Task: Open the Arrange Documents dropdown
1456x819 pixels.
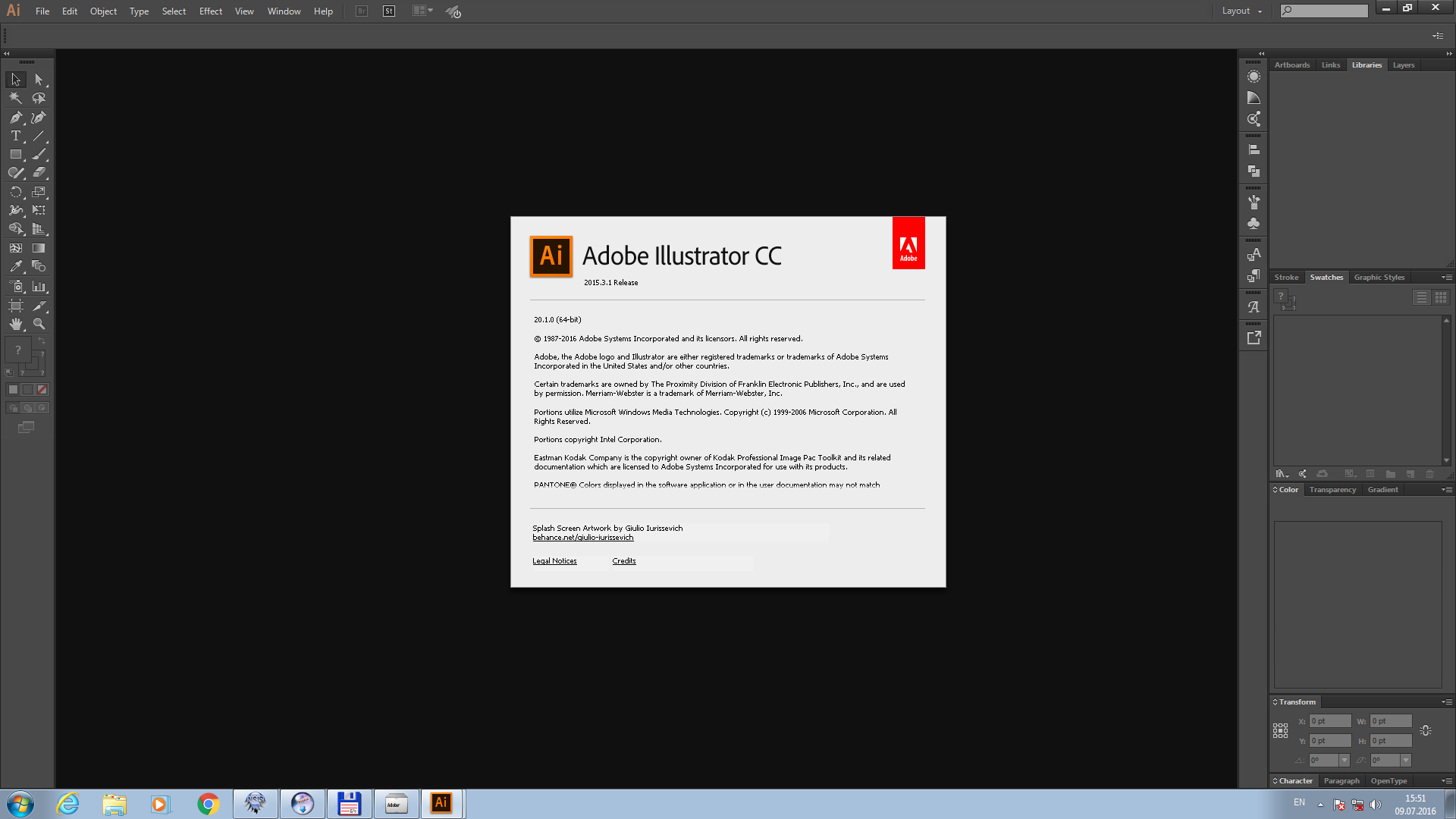Action: [422, 11]
